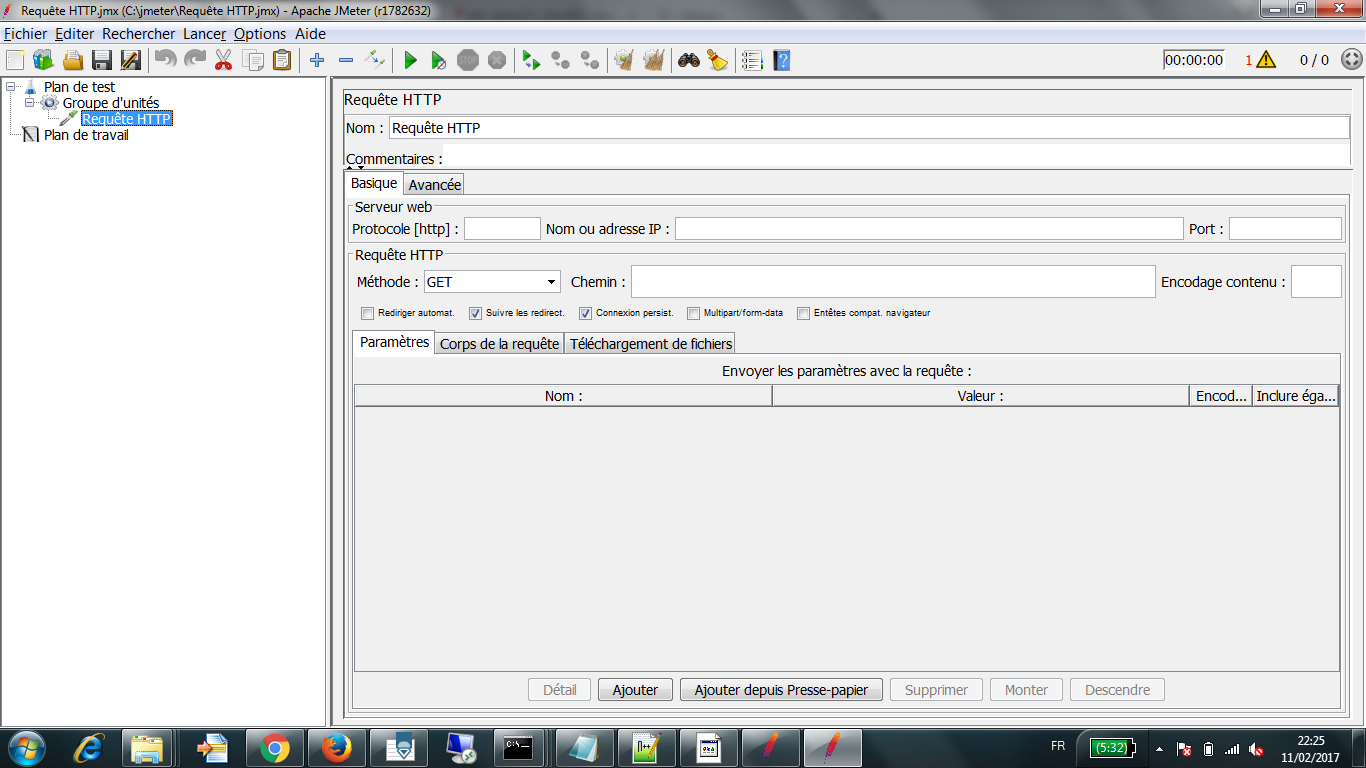Screen dimensions: 1366x768
Task: Save the test plan using the disk icon
Action: [x=101, y=60]
